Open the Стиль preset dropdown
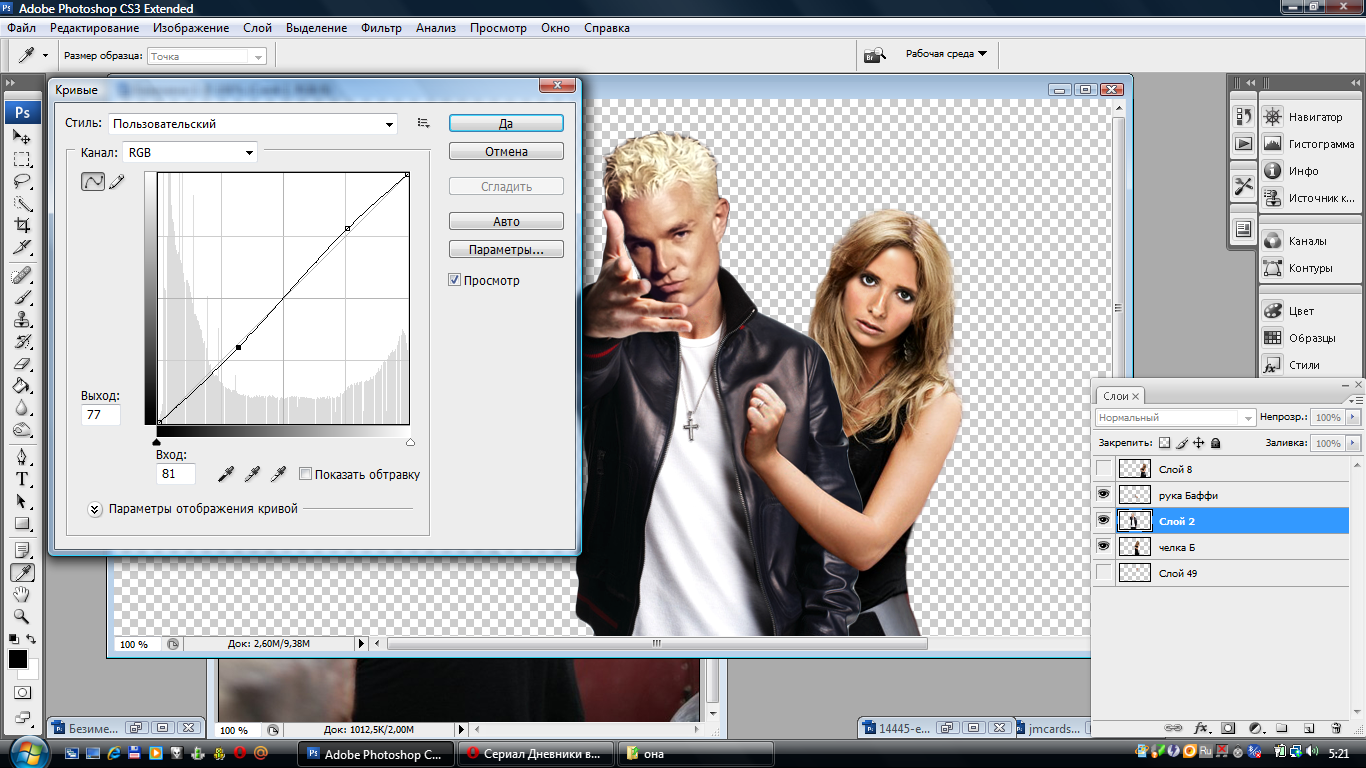 253,124
